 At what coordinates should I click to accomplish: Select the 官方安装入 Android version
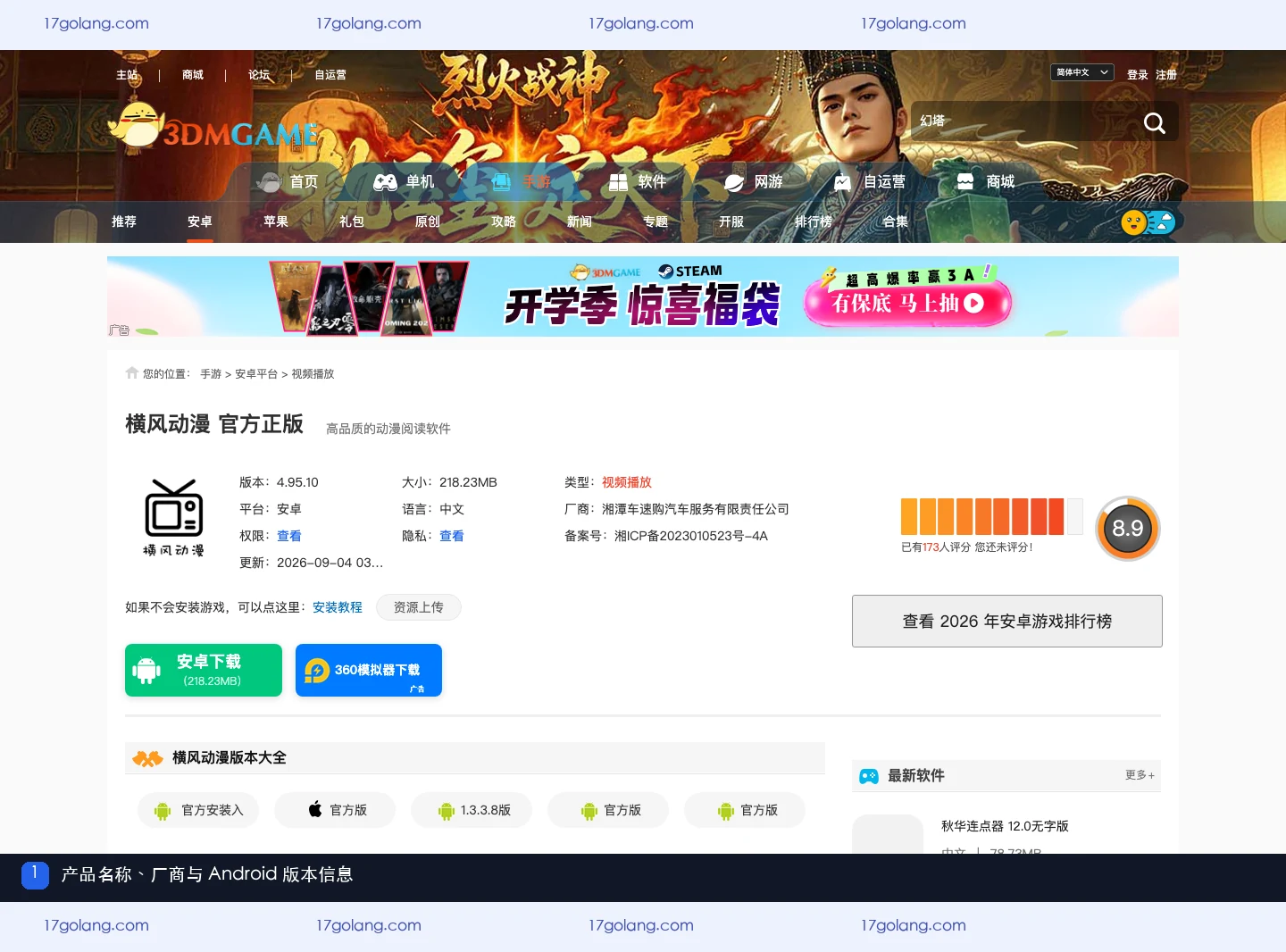click(198, 810)
